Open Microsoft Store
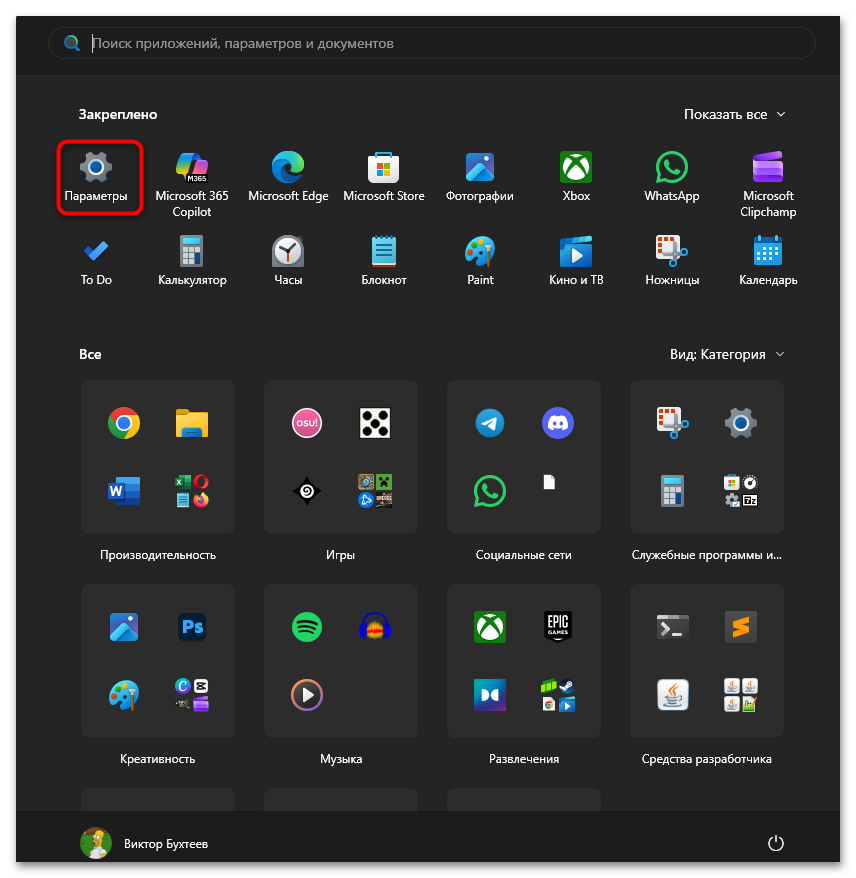Image resolution: width=856 pixels, height=878 pixels. click(x=384, y=177)
